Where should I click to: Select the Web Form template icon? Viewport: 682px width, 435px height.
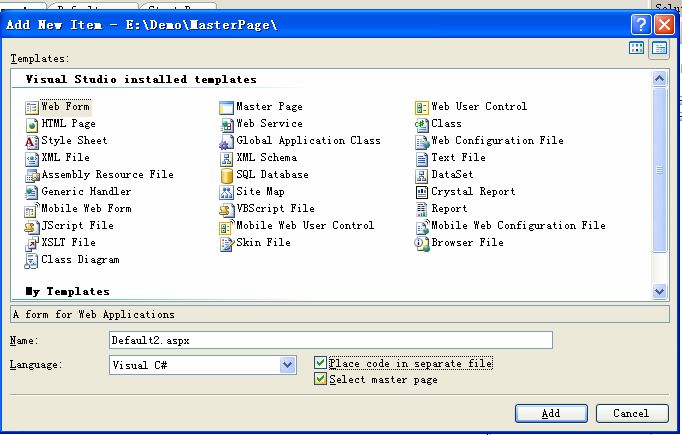32,107
